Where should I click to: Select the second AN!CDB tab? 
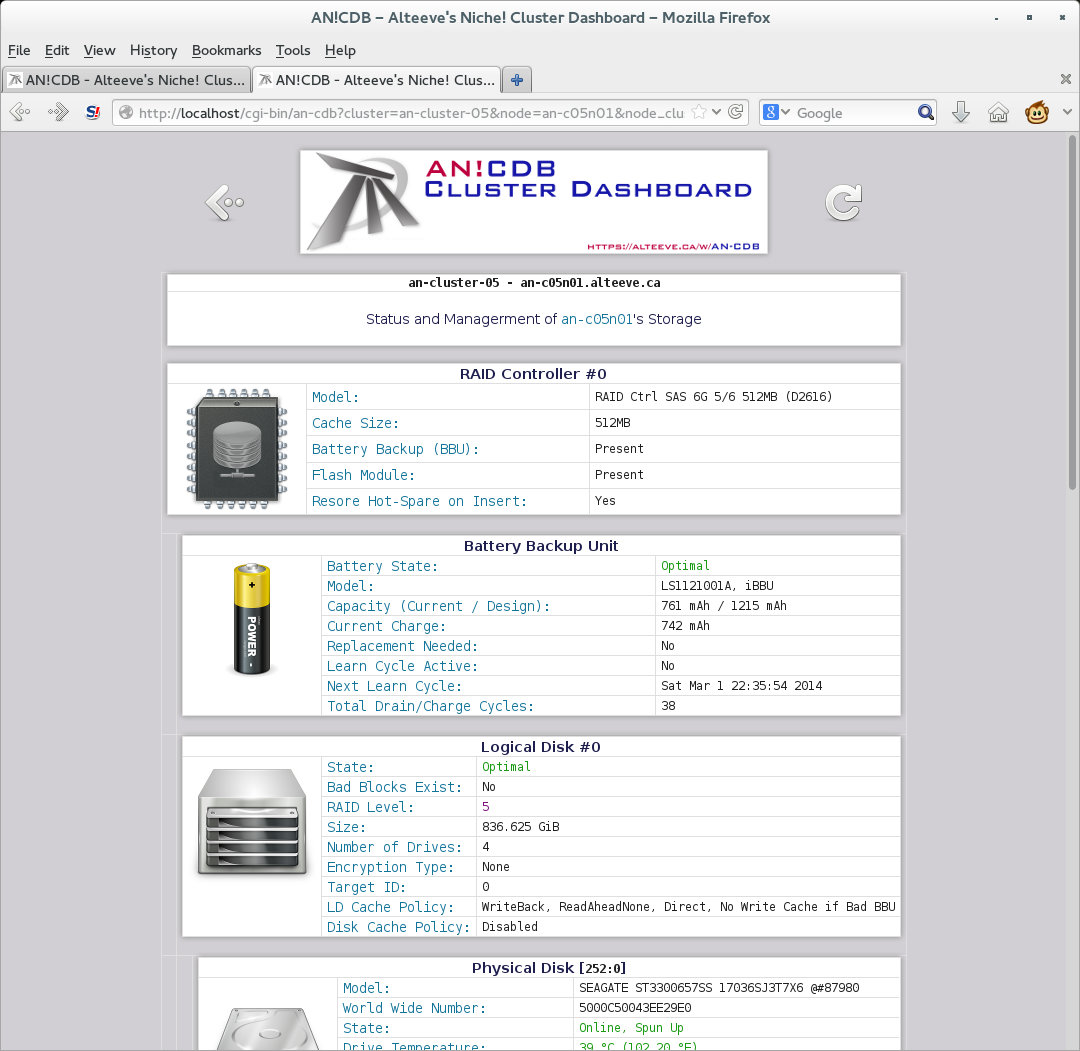(x=377, y=80)
